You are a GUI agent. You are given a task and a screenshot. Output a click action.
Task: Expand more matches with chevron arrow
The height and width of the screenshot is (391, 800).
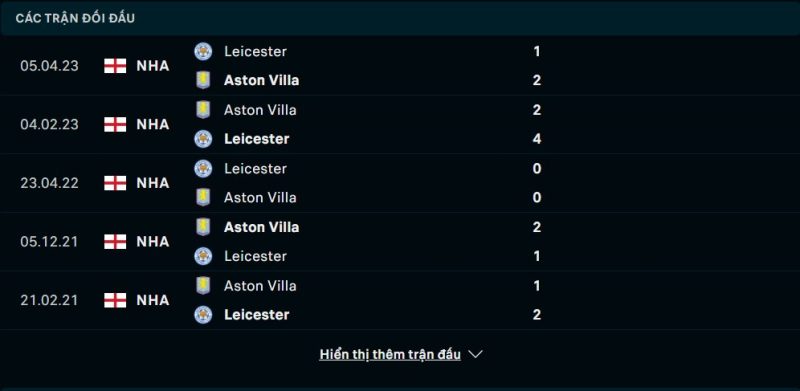coord(475,354)
